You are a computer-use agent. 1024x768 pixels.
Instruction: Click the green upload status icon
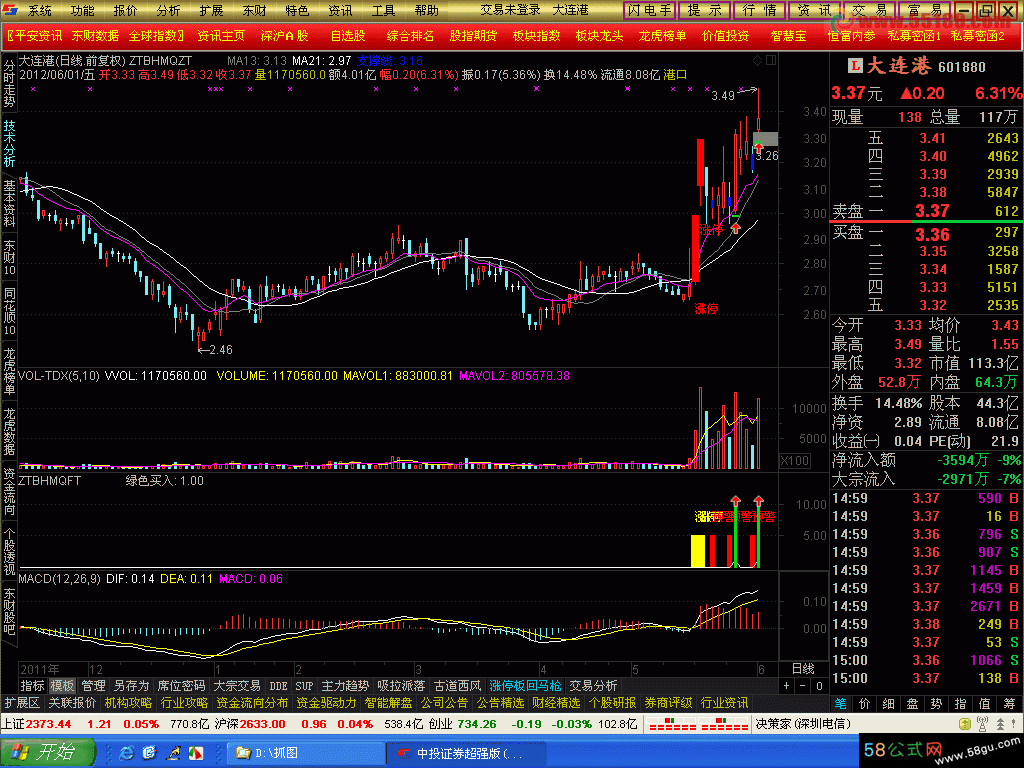click(965, 724)
